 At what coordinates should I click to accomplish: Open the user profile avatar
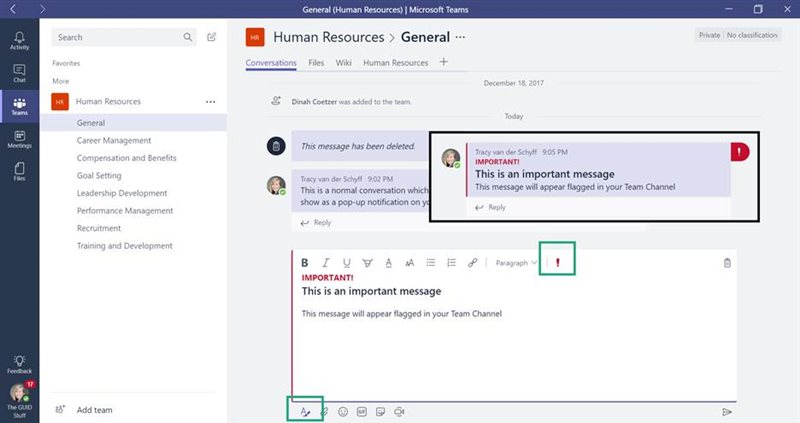coord(19,394)
